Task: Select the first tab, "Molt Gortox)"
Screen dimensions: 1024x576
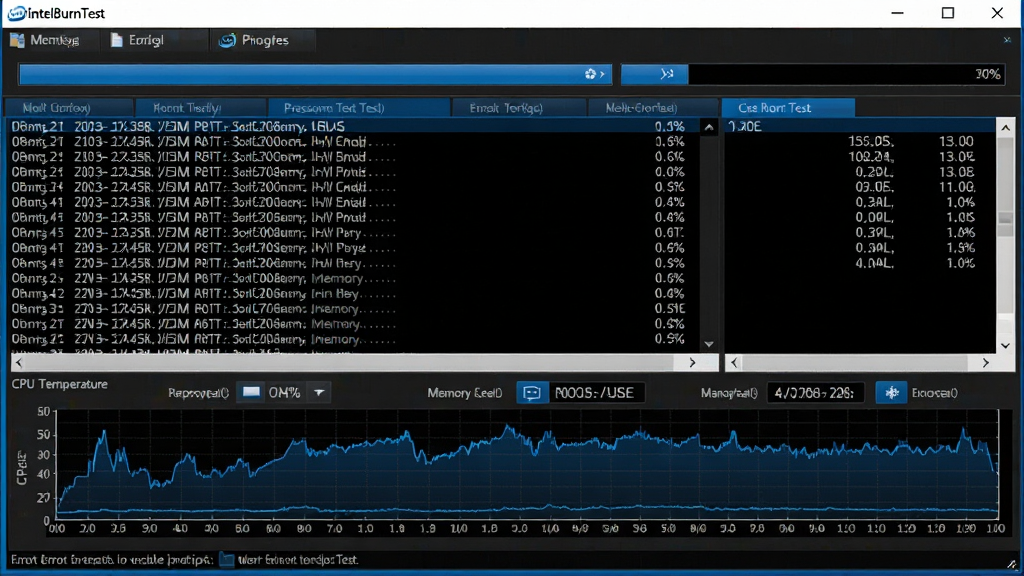Action: click(x=69, y=108)
